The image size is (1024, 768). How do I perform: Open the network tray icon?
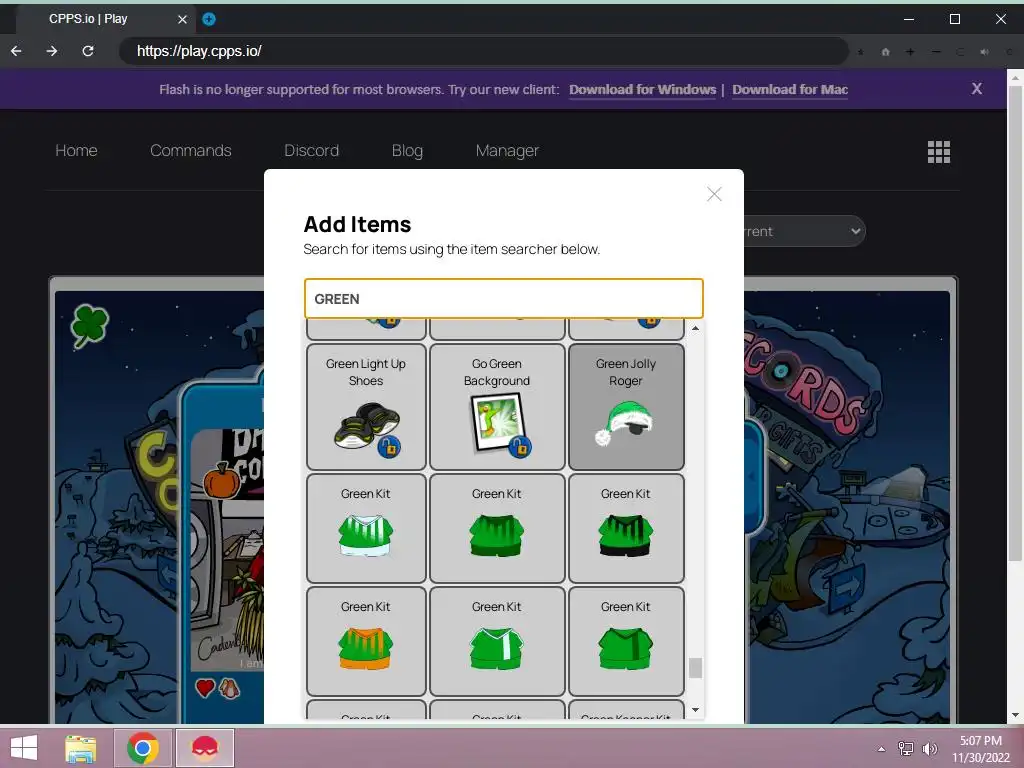(x=906, y=748)
